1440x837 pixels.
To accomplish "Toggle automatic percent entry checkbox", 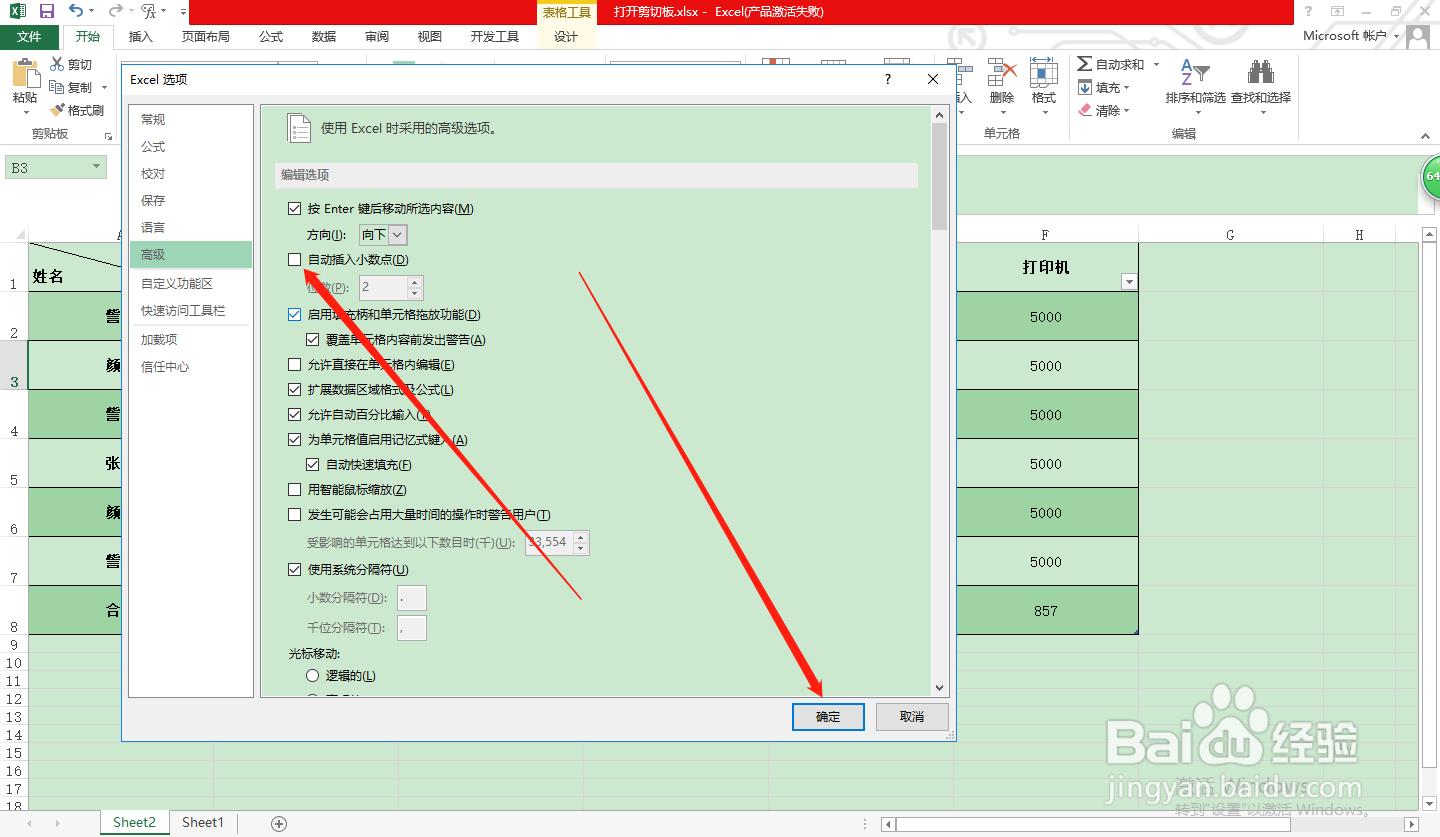I will 294,415.
